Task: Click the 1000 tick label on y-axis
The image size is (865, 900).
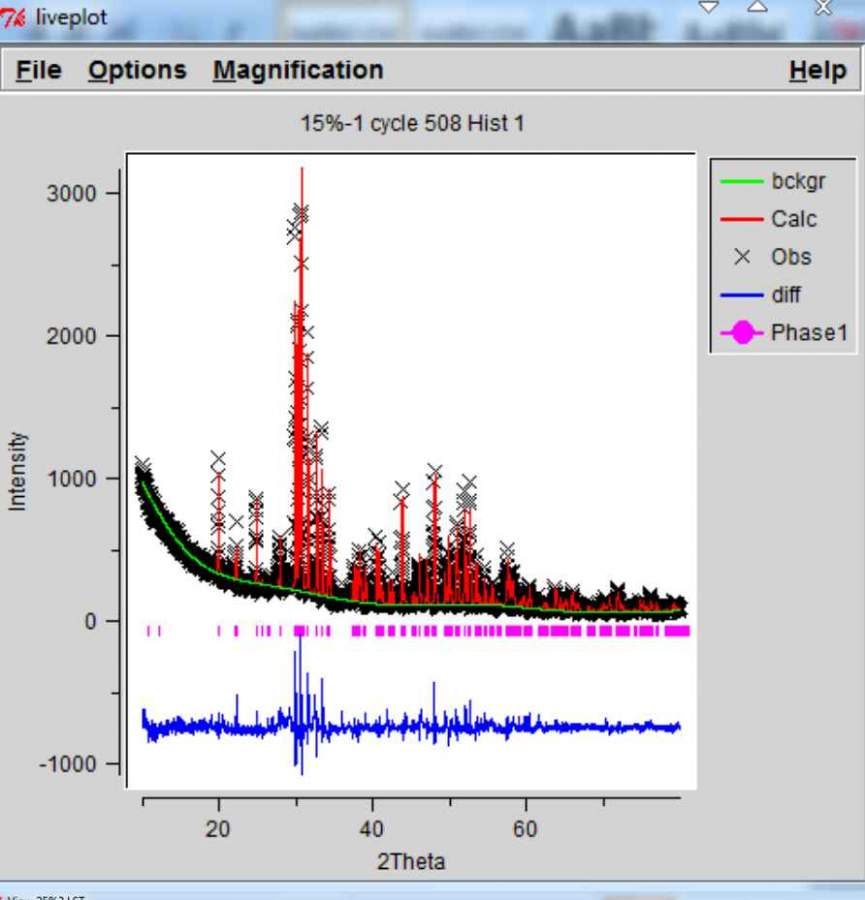Action: point(71,478)
